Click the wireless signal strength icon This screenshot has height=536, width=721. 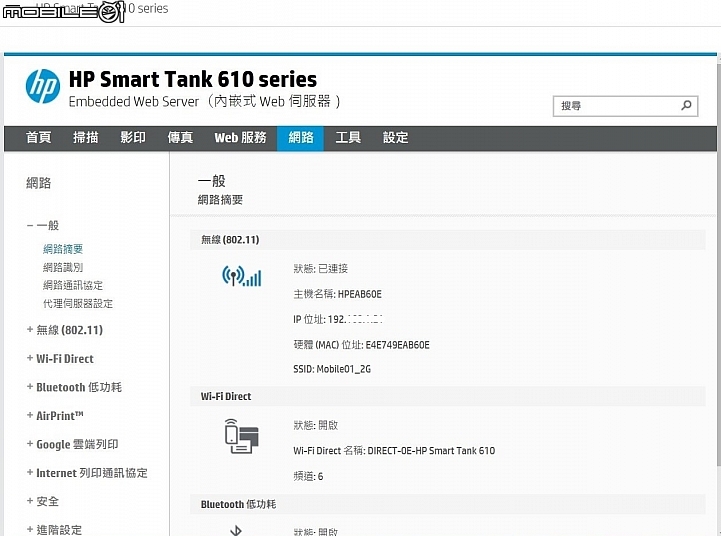pos(241,276)
